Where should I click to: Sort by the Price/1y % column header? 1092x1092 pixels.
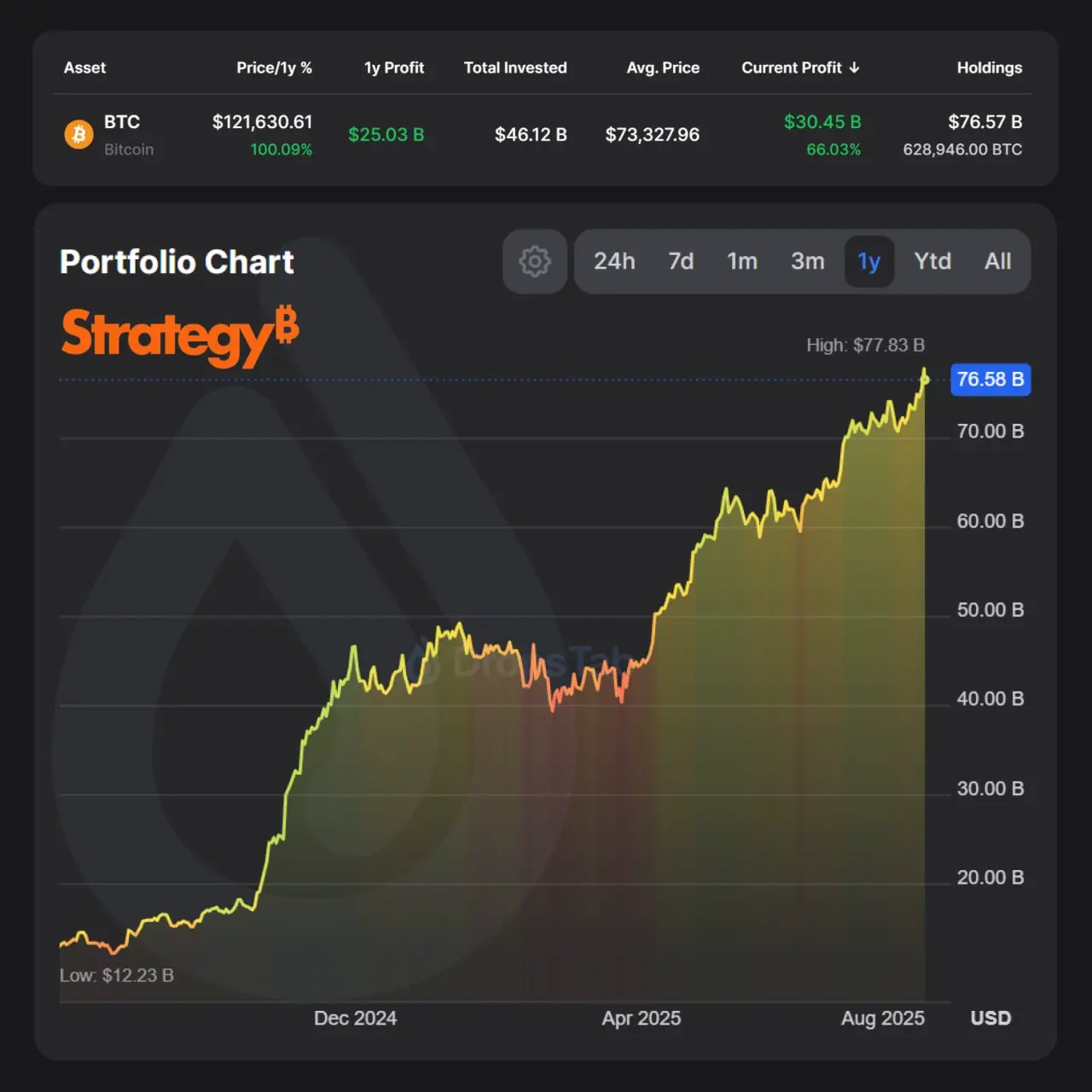click(274, 67)
